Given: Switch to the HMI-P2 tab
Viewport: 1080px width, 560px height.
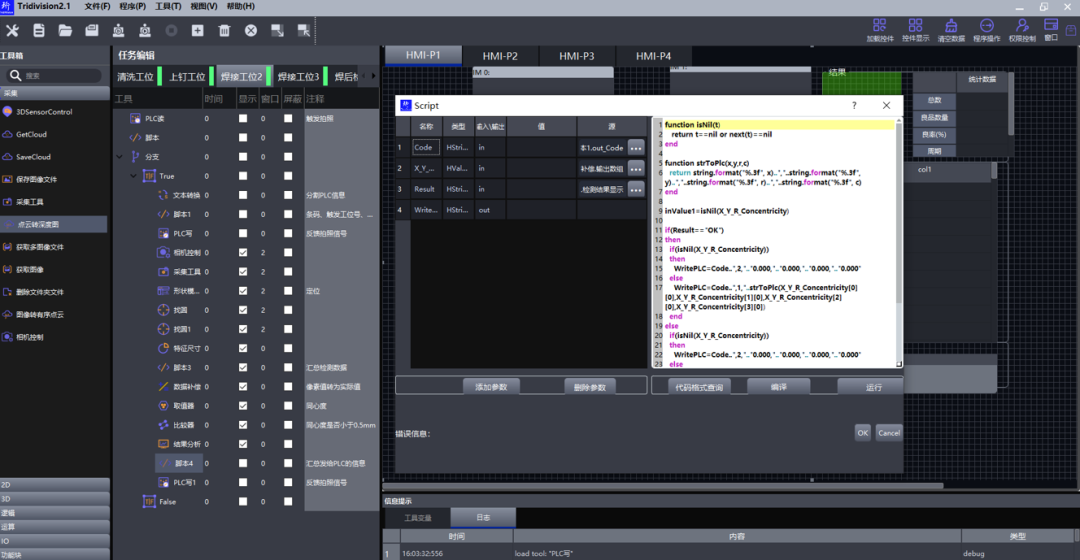Looking at the screenshot, I should pyautogui.click(x=500, y=56).
